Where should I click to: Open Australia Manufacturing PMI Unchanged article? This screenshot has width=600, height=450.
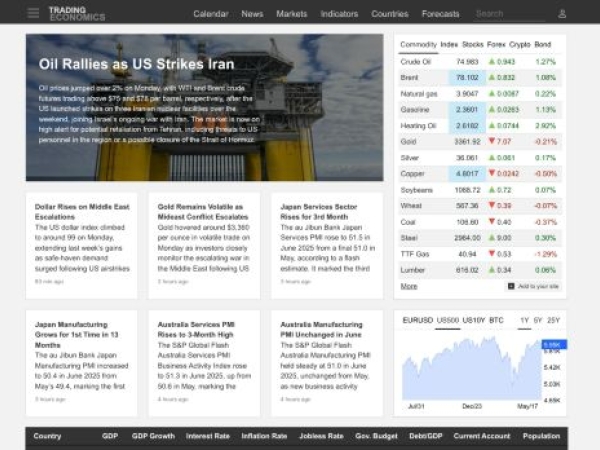pyautogui.click(x=321, y=329)
